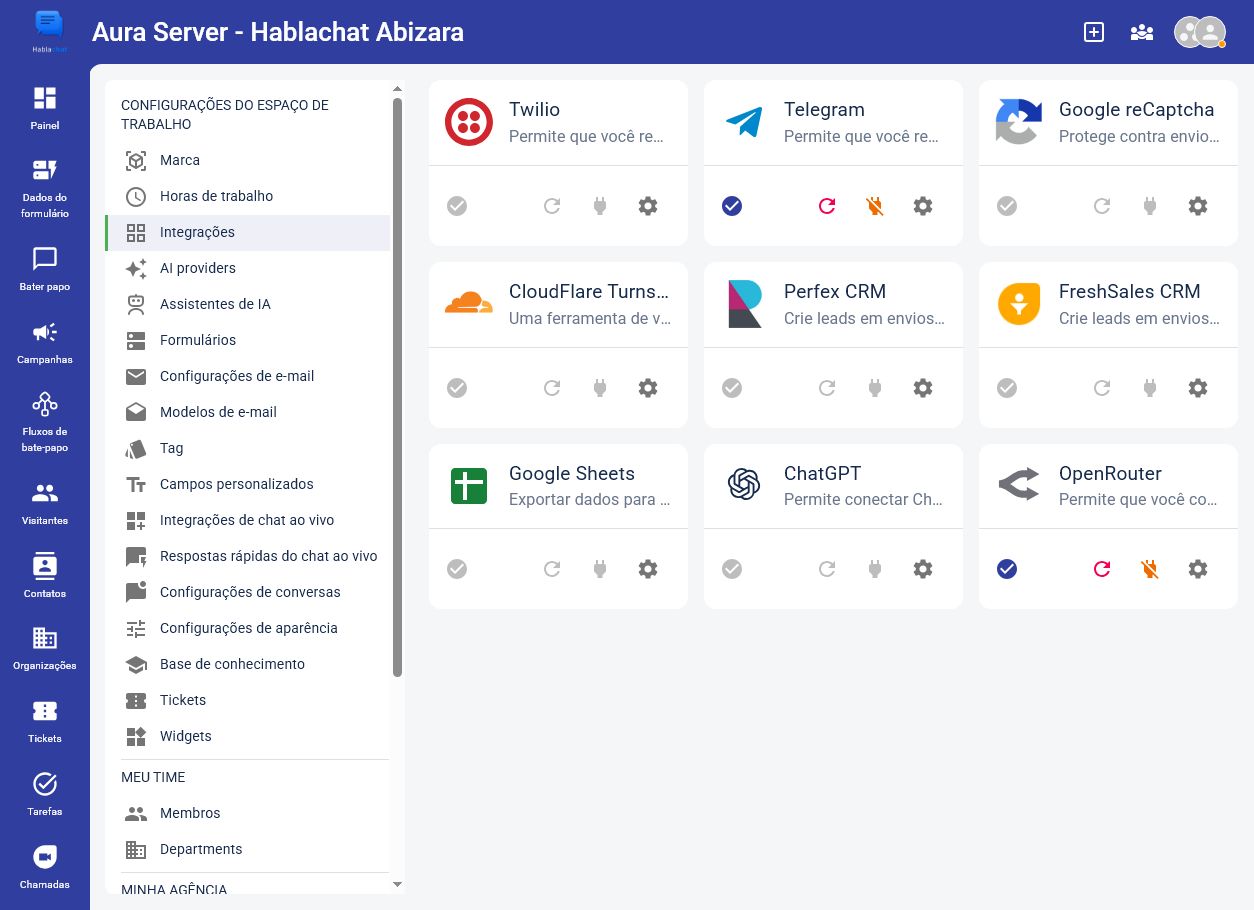Click the ChatGPT integration title
The height and width of the screenshot is (910, 1254).
tap(822, 473)
